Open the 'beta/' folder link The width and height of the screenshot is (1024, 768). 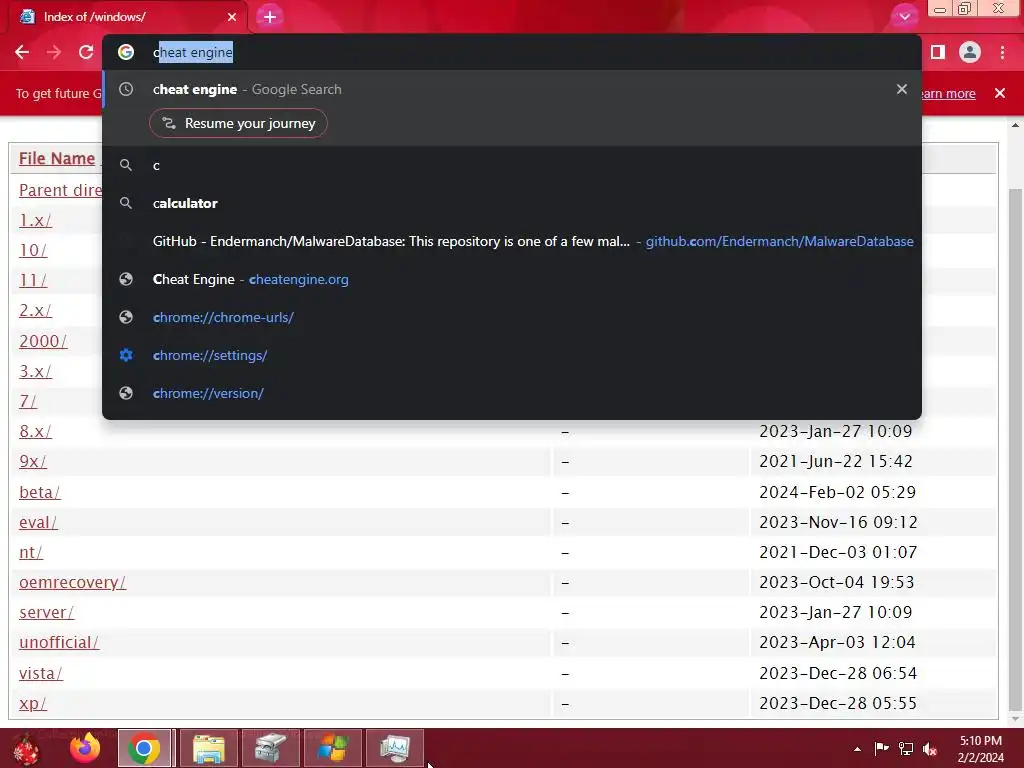[40, 492]
